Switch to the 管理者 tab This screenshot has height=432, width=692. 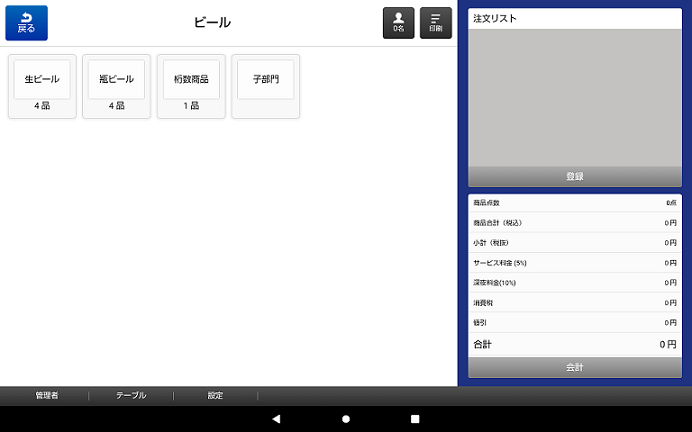(47, 396)
